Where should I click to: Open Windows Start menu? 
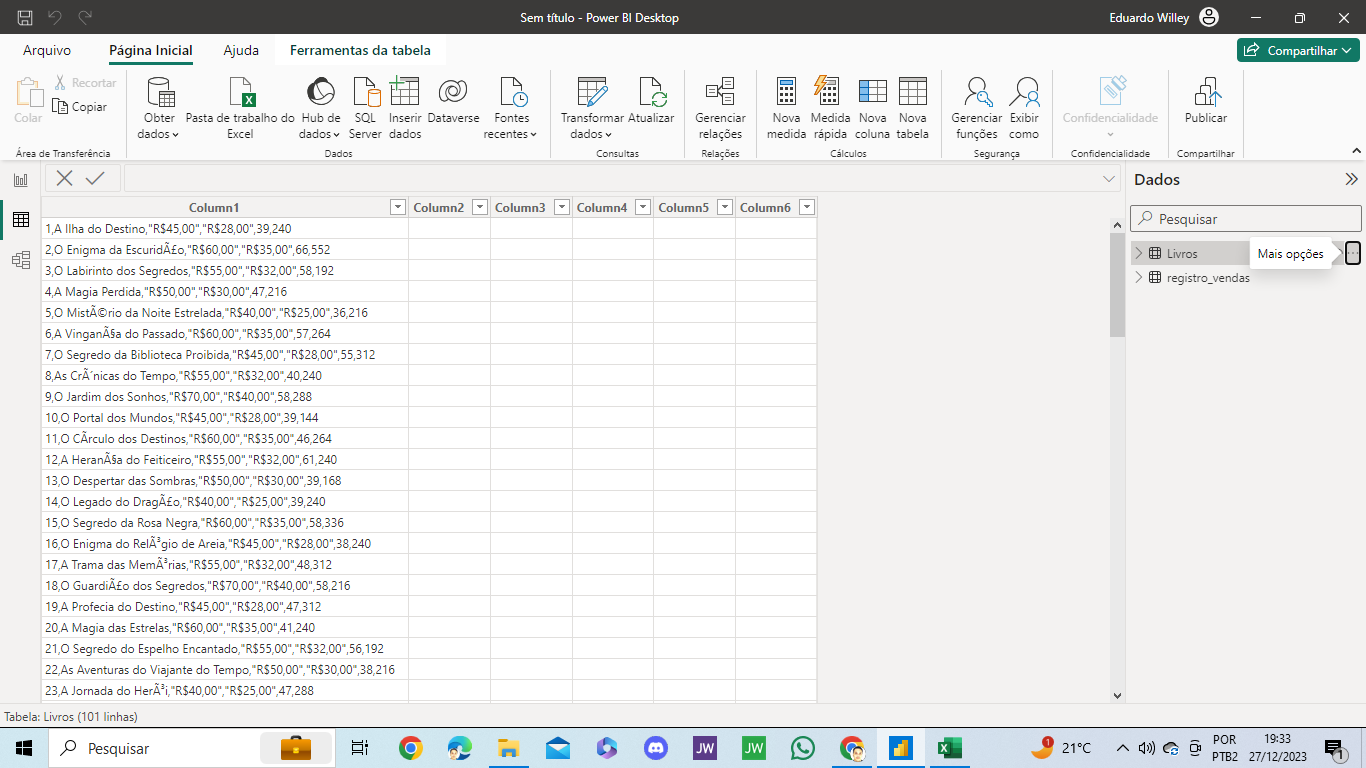tap(24, 748)
